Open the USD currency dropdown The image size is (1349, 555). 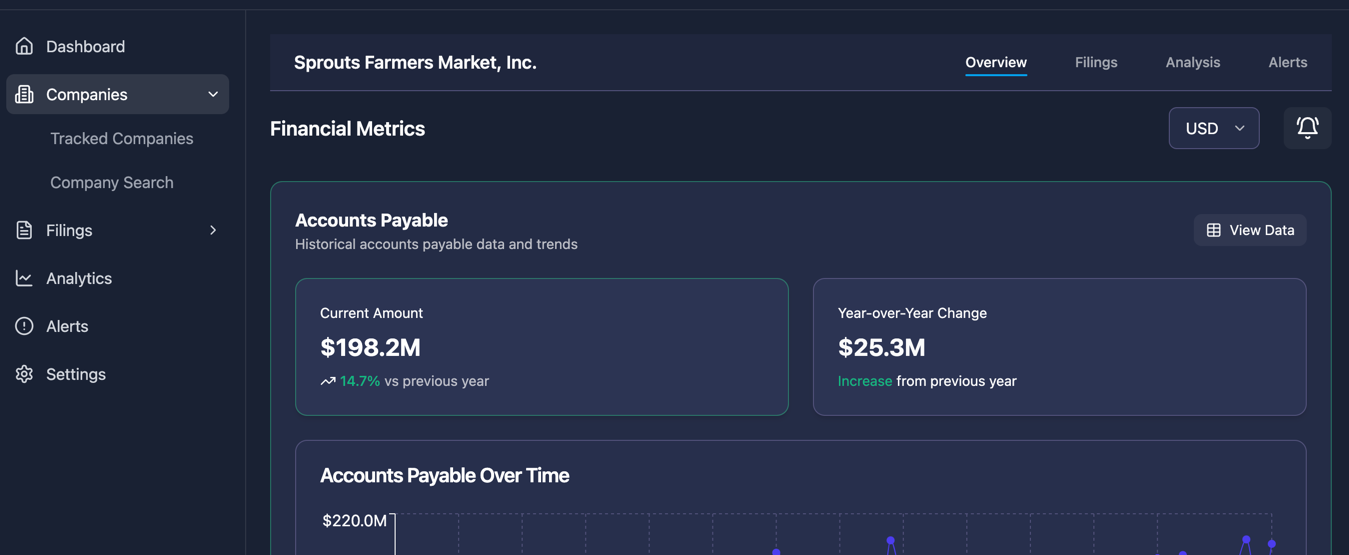click(1214, 128)
